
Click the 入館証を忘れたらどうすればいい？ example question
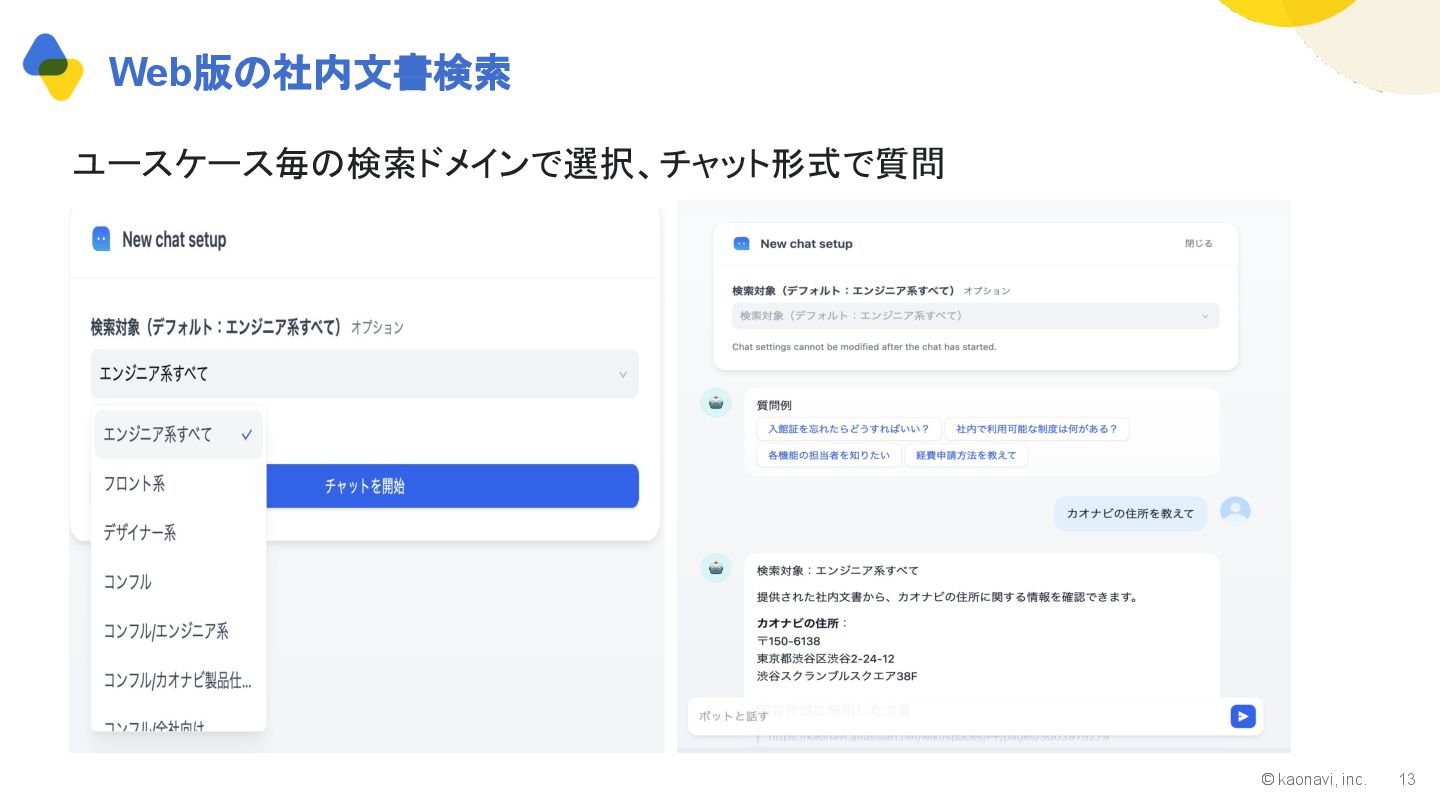[848, 429]
